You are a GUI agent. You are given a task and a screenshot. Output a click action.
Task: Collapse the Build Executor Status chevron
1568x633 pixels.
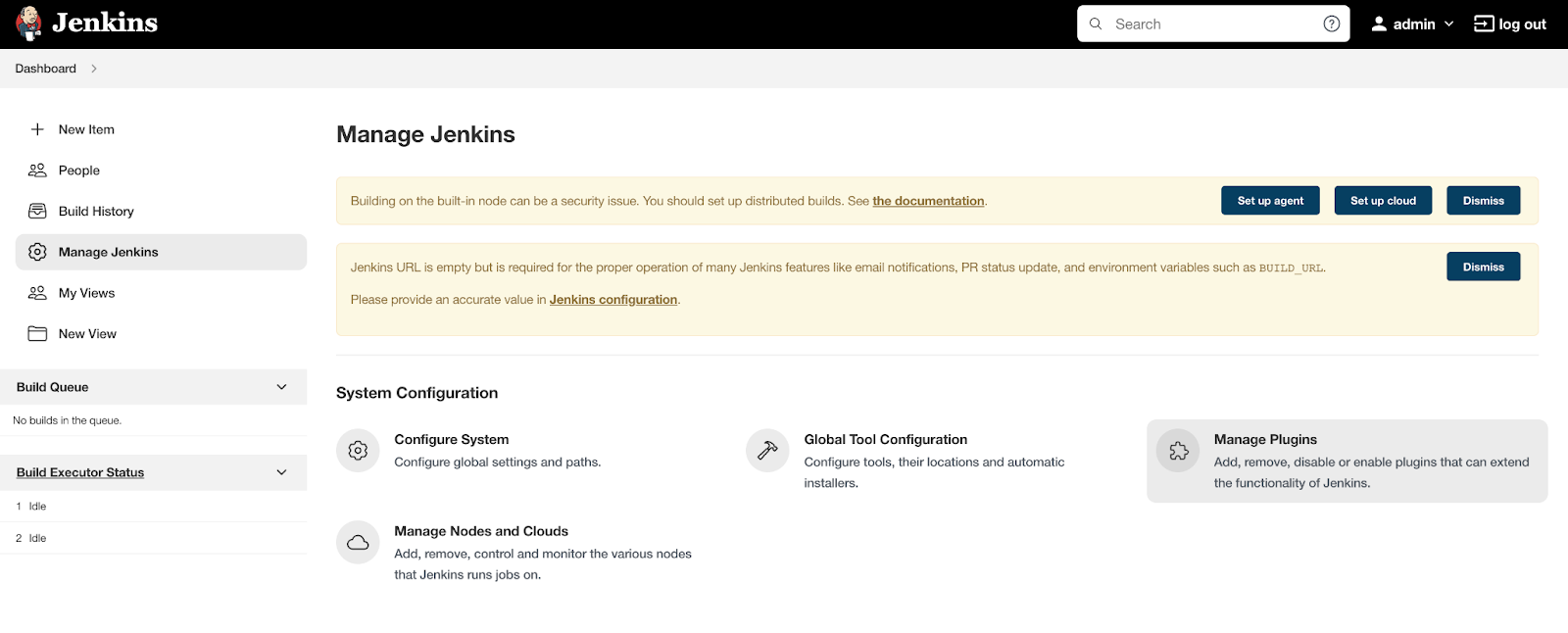pos(281,472)
